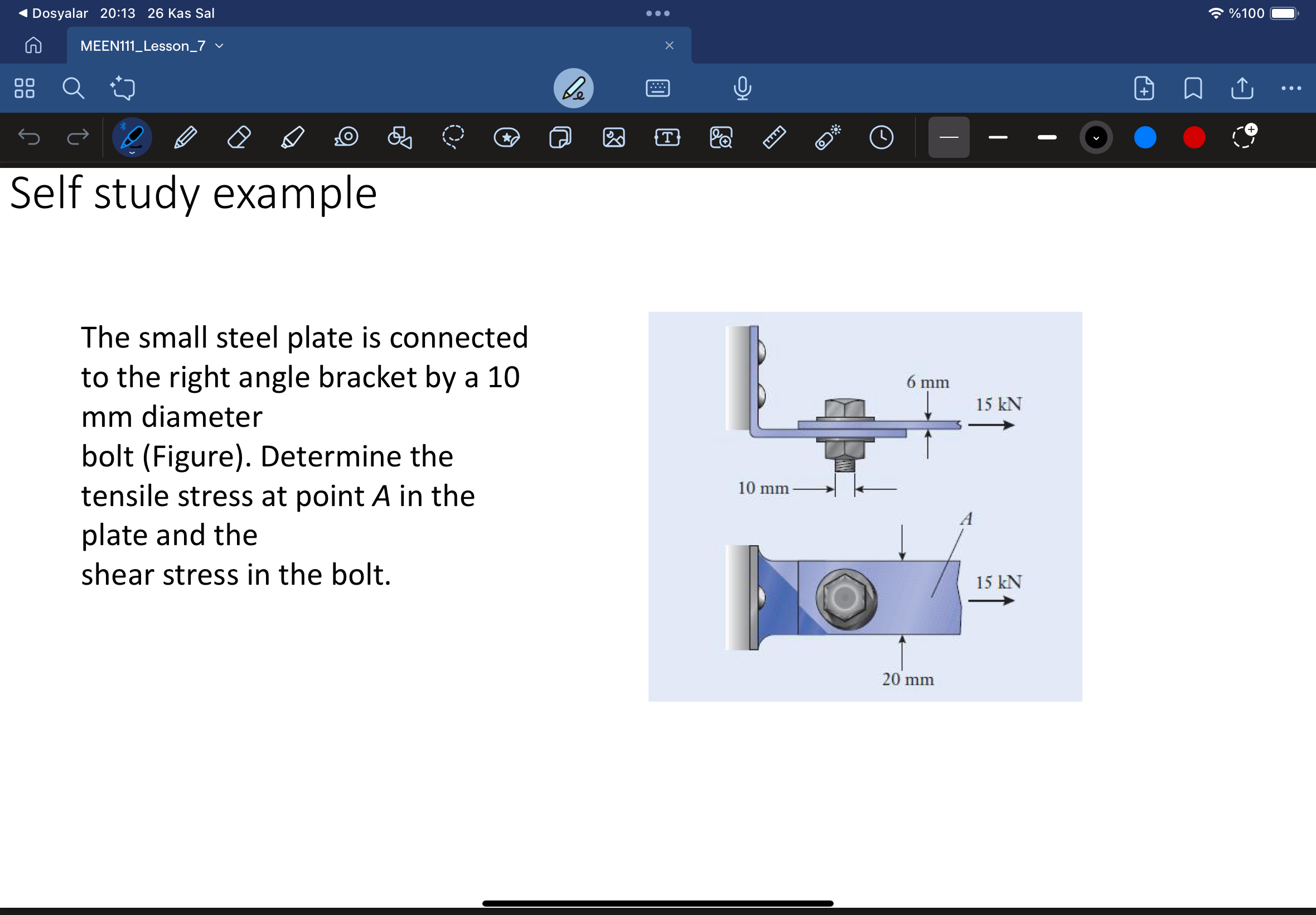Select the Lasso selection tool
Screen dimensions: 1316x915
click(454, 137)
